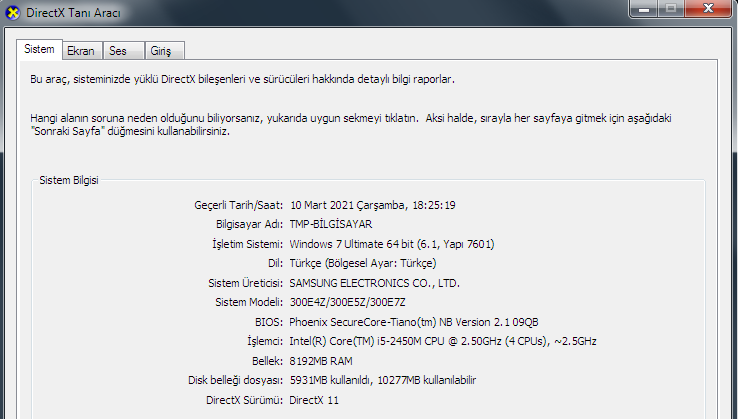Click the 'Disk belleği dosyası:' label
The image size is (748, 419).
point(235,380)
